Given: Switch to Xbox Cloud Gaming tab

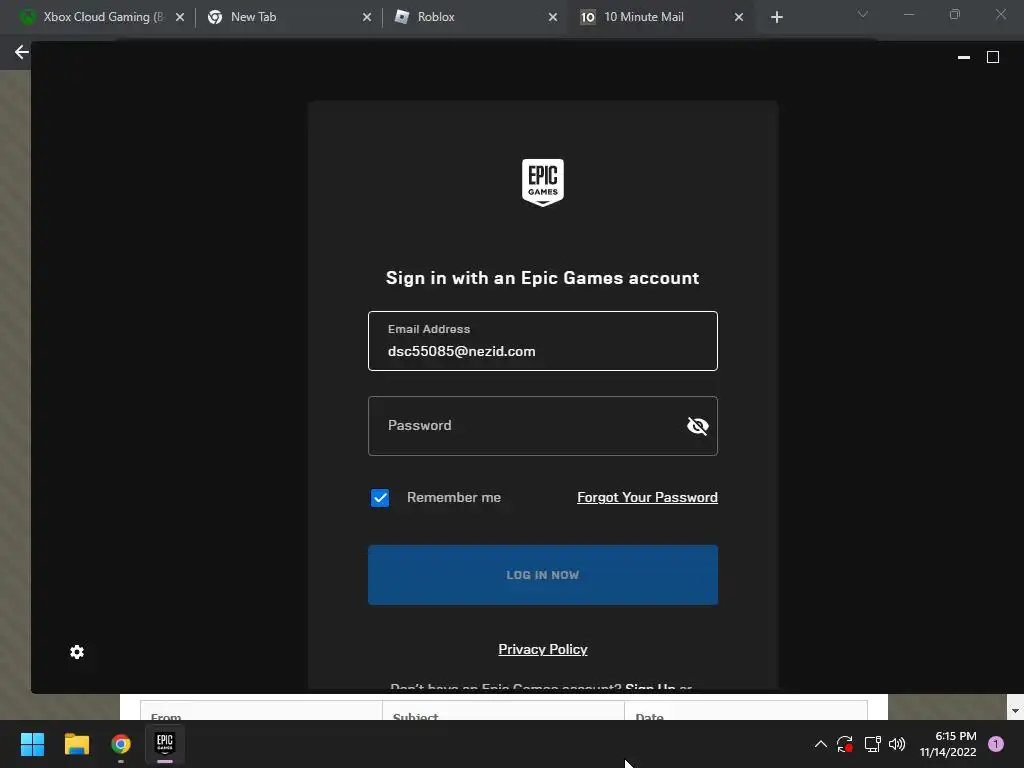Looking at the screenshot, I should (101, 17).
